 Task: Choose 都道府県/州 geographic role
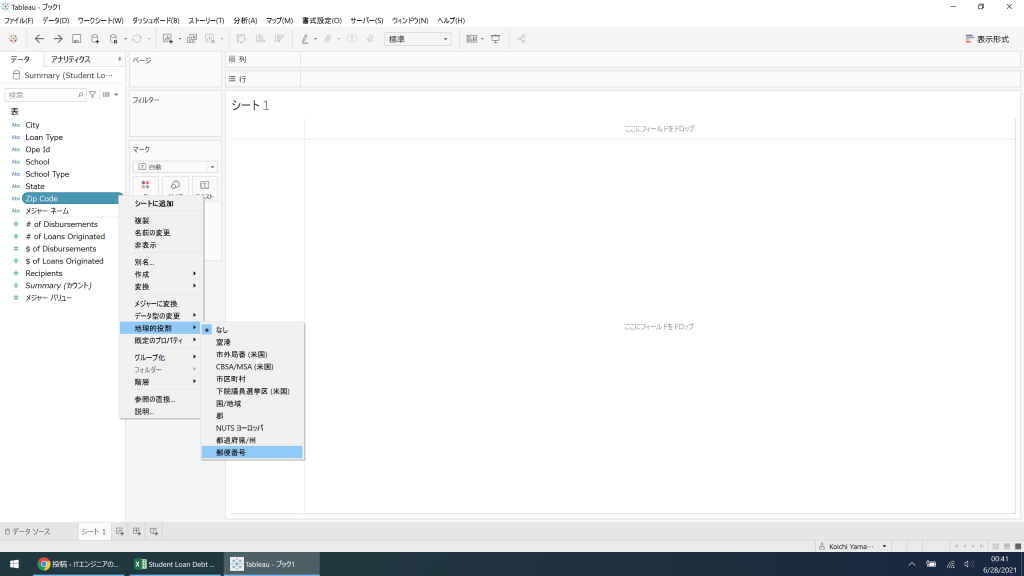point(252,440)
